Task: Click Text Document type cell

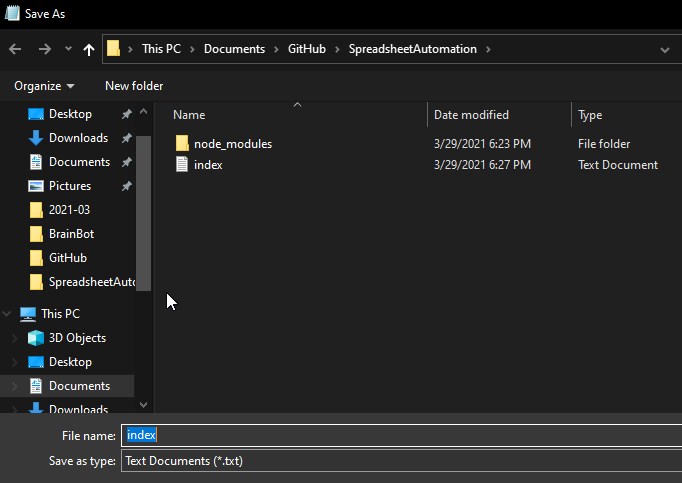Action: point(618,165)
